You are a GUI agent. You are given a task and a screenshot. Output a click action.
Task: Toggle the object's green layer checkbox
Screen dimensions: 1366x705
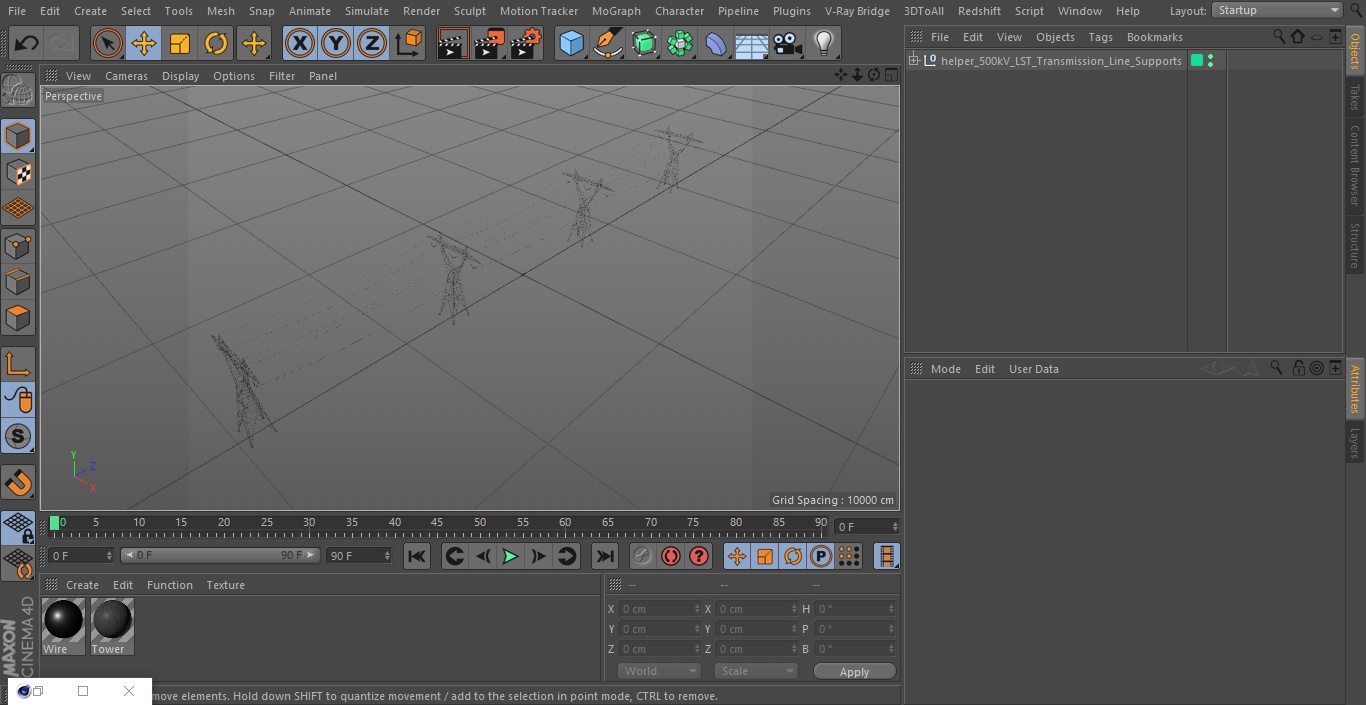tap(1197, 61)
